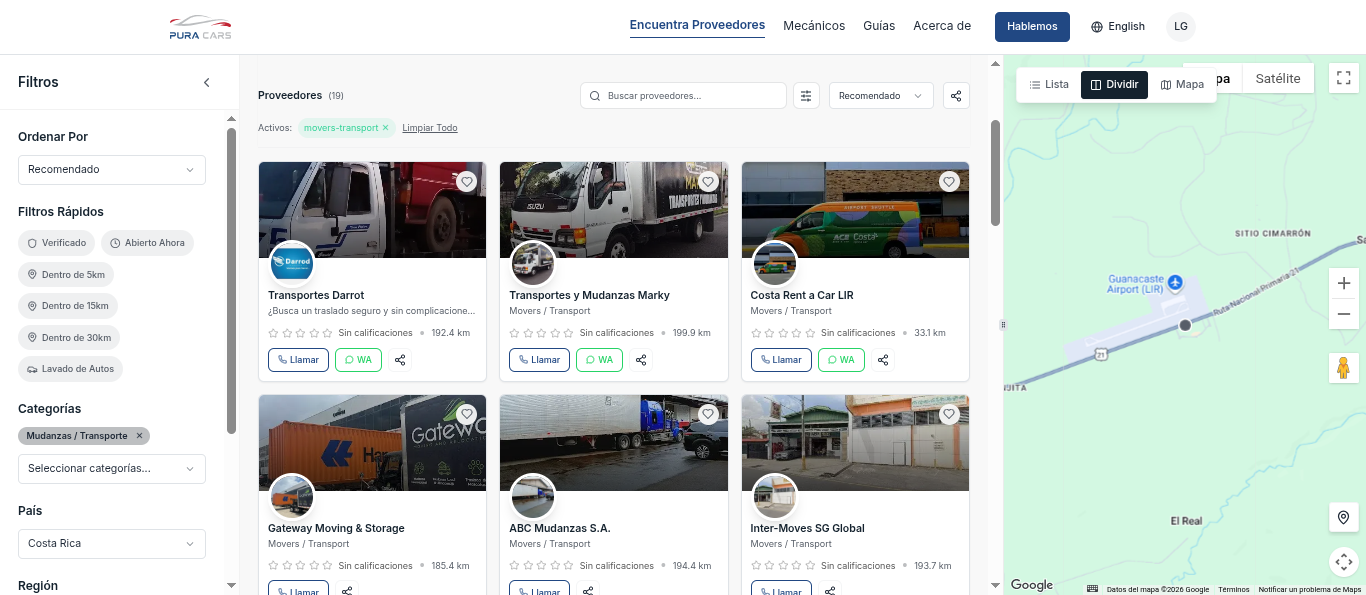1366x595 pixels.
Task: Switch to Lista view
Action: 1049,85
